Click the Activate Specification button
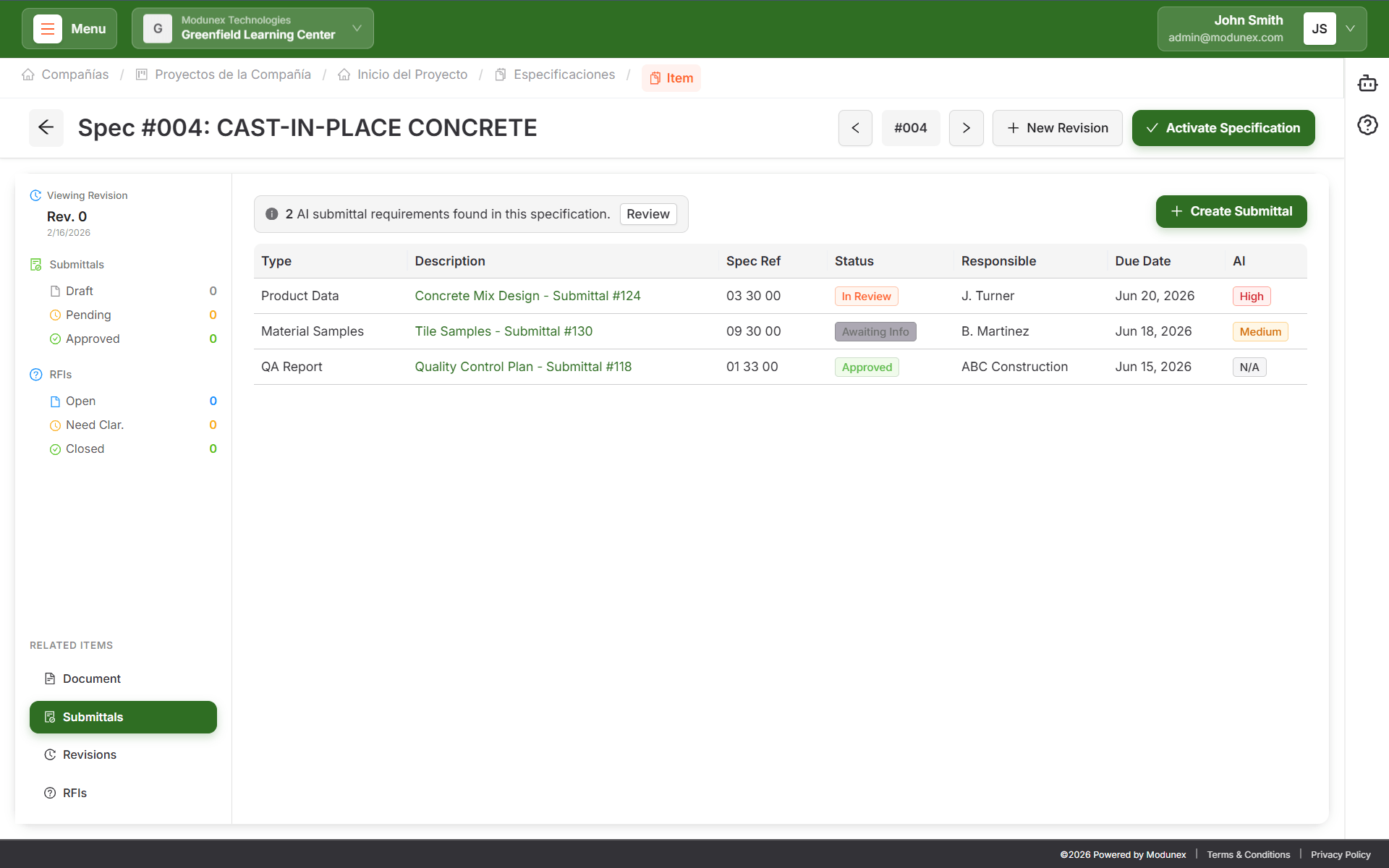Image resolution: width=1389 pixels, height=868 pixels. coord(1223,128)
